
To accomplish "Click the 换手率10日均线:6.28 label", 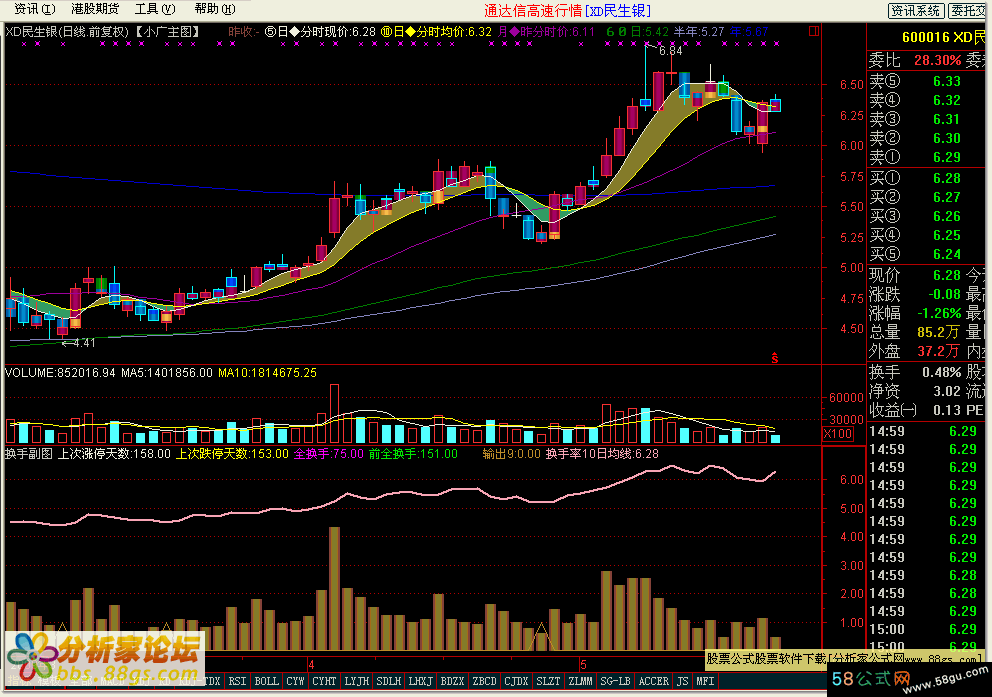I will [x=602, y=453].
